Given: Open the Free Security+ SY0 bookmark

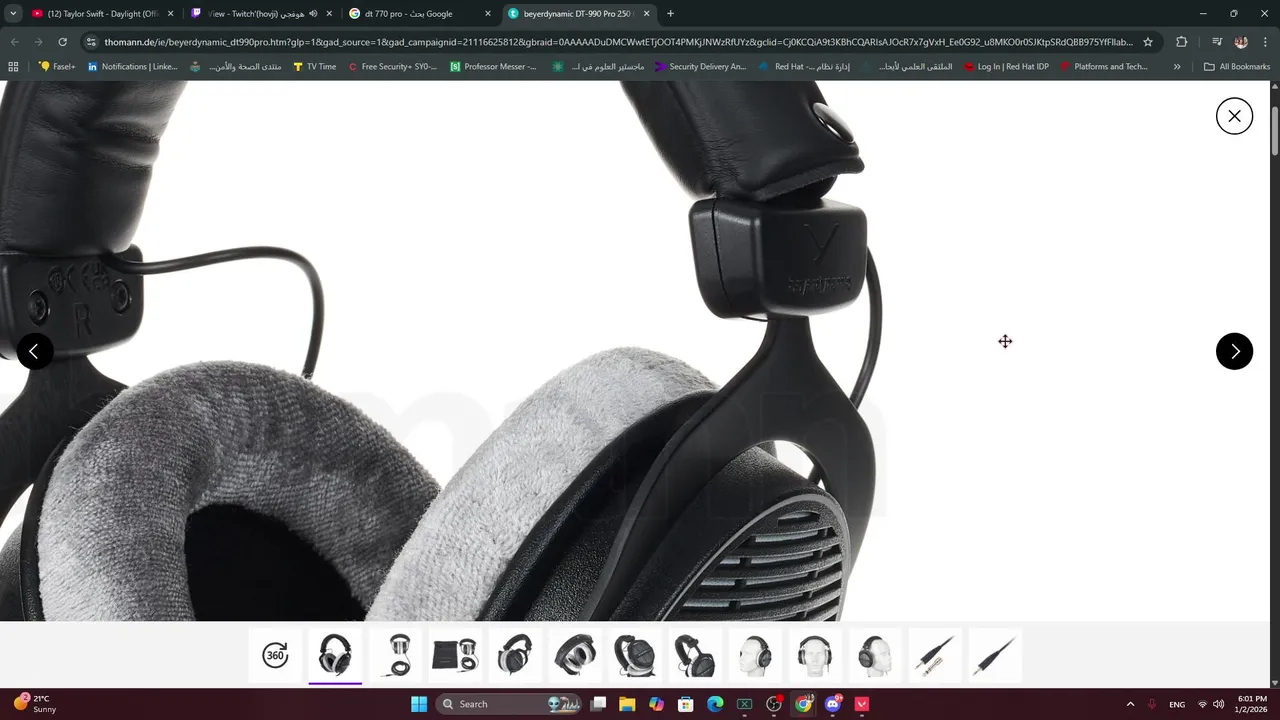Looking at the screenshot, I should coord(392,67).
